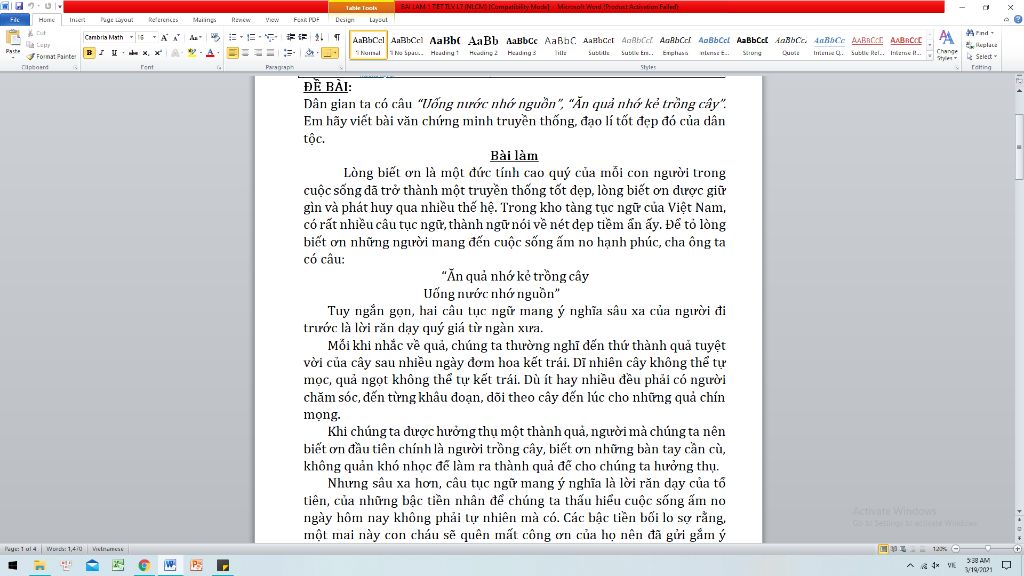Click the Zoom percentage level
The height and width of the screenshot is (576, 1024).
pyautogui.click(x=940, y=549)
